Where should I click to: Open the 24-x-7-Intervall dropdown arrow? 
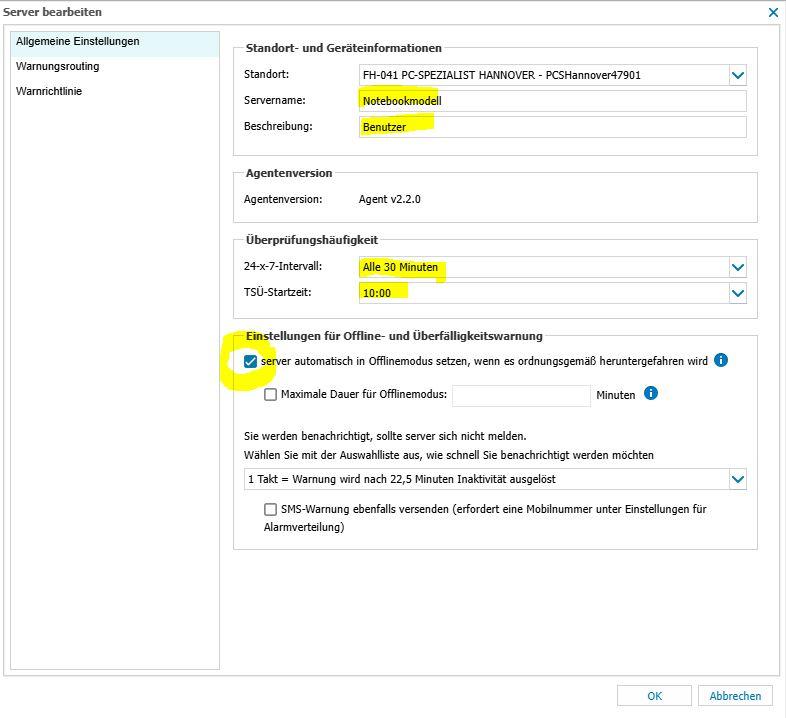pyautogui.click(x=738, y=267)
